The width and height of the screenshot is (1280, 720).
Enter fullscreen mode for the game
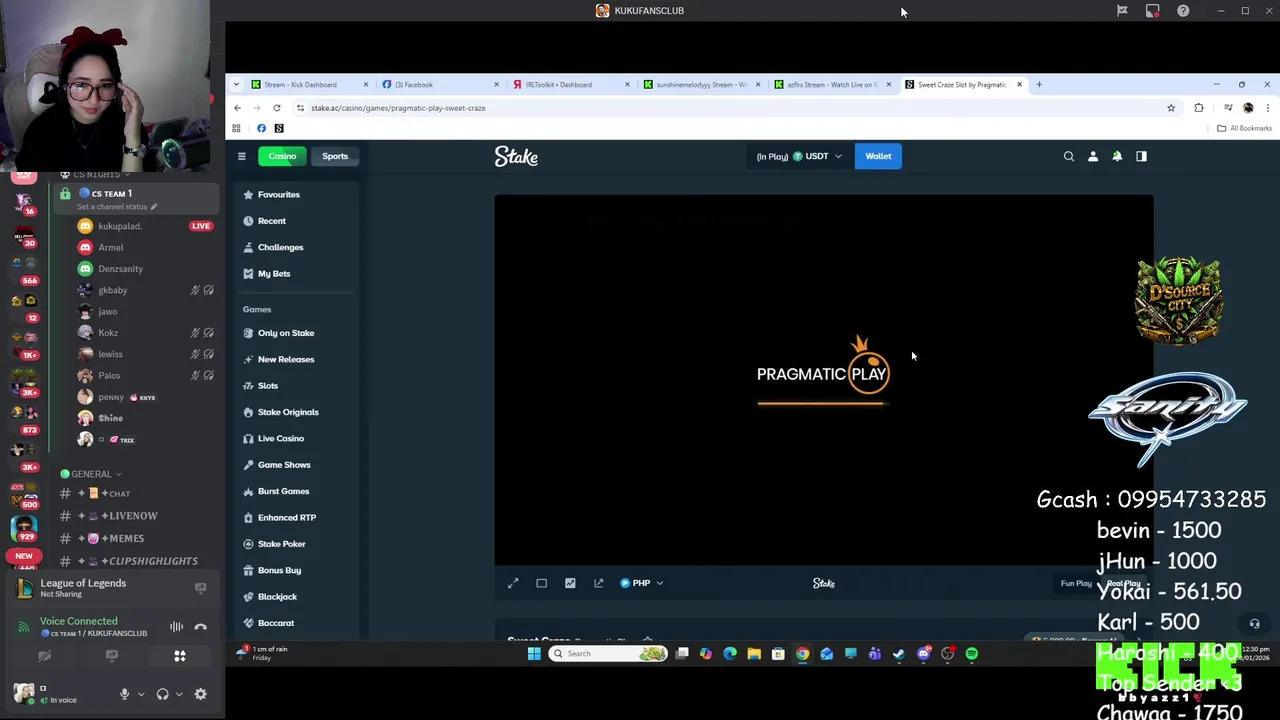513,583
